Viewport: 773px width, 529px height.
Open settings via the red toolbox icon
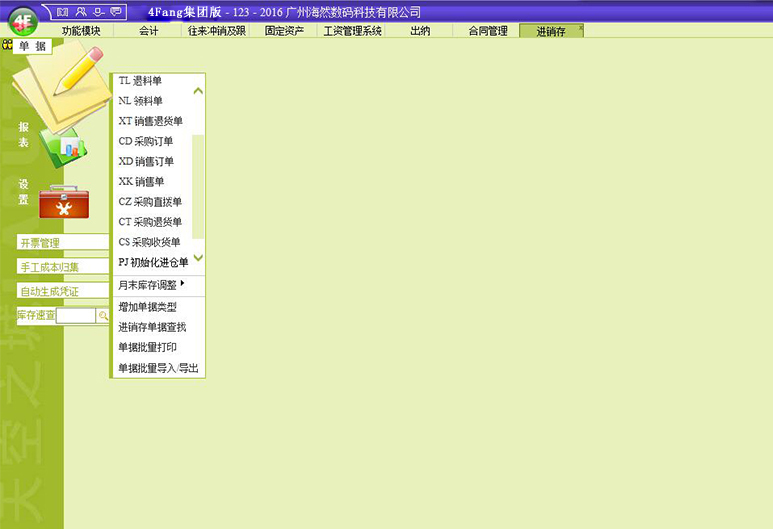63,203
